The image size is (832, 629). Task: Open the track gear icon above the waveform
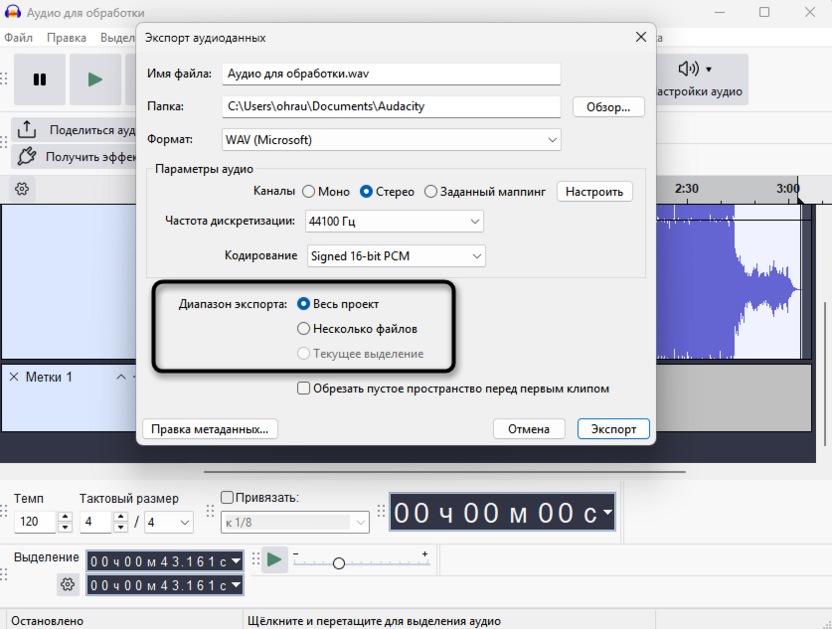click(22, 188)
